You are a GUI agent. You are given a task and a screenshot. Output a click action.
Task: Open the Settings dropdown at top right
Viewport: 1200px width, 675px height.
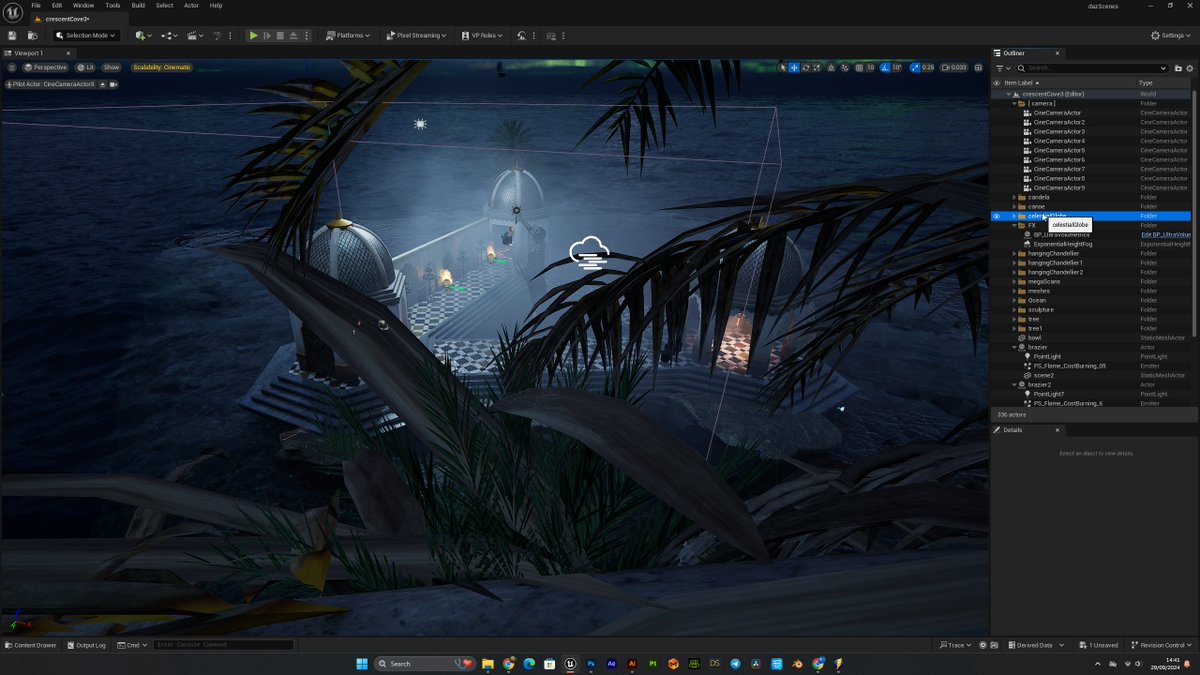tap(1172, 35)
